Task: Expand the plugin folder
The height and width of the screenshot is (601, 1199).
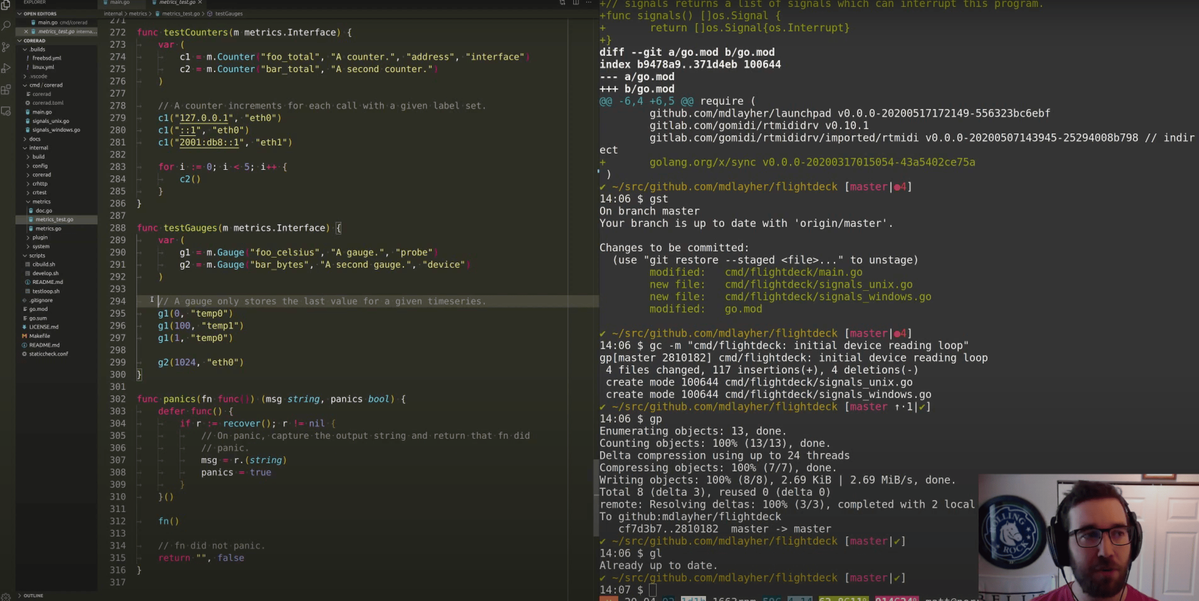Action: (x=40, y=238)
